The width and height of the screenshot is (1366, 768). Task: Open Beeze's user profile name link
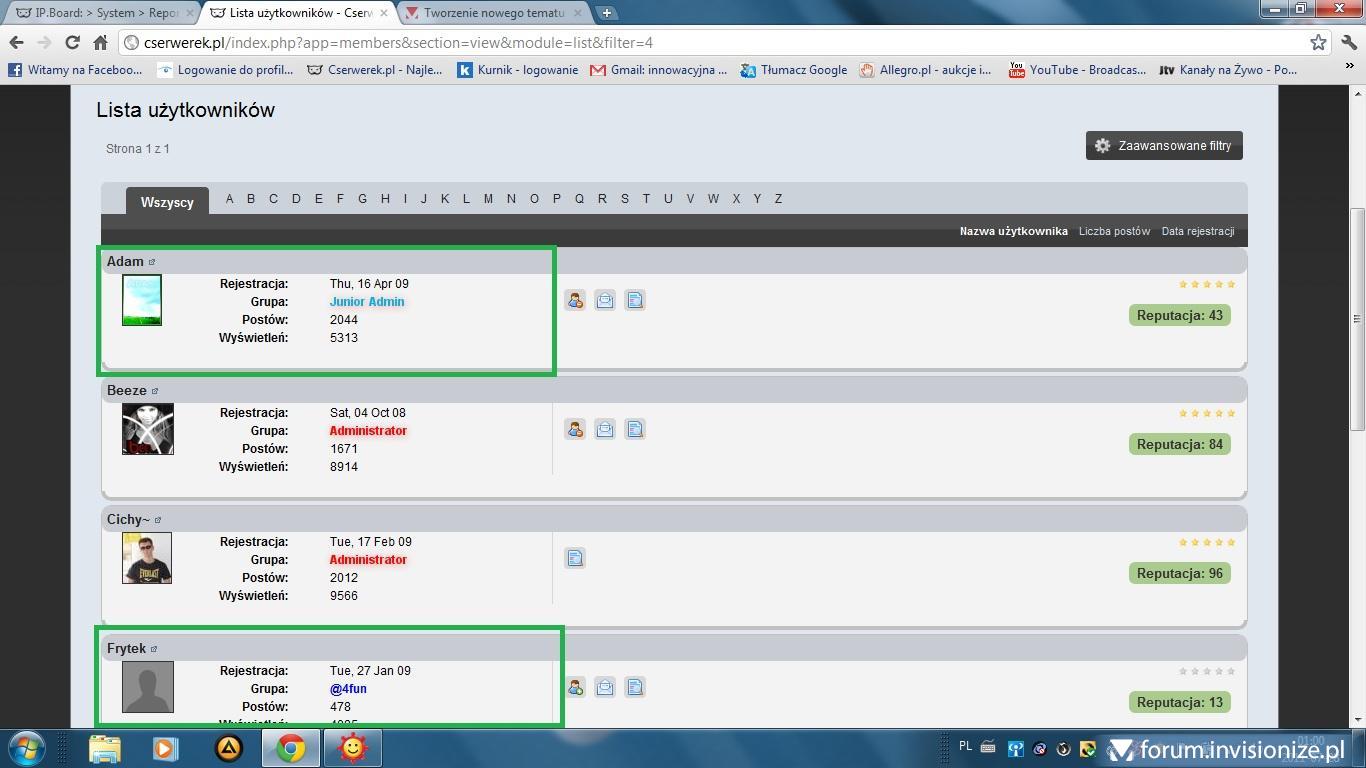(x=127, y=391)
